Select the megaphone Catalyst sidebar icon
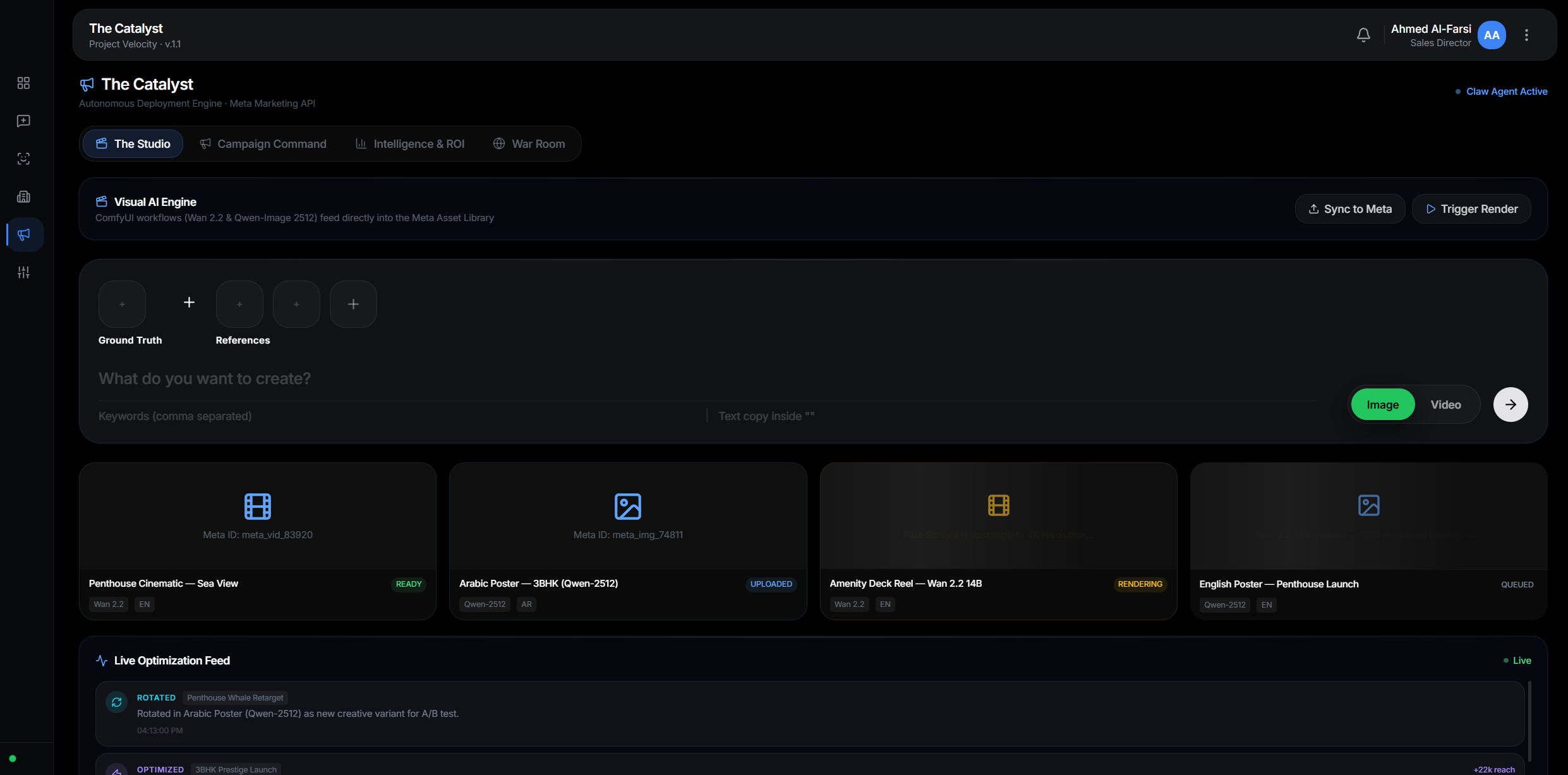The width and height of the screenshot is (1568, 775). (x=24, y=234)
